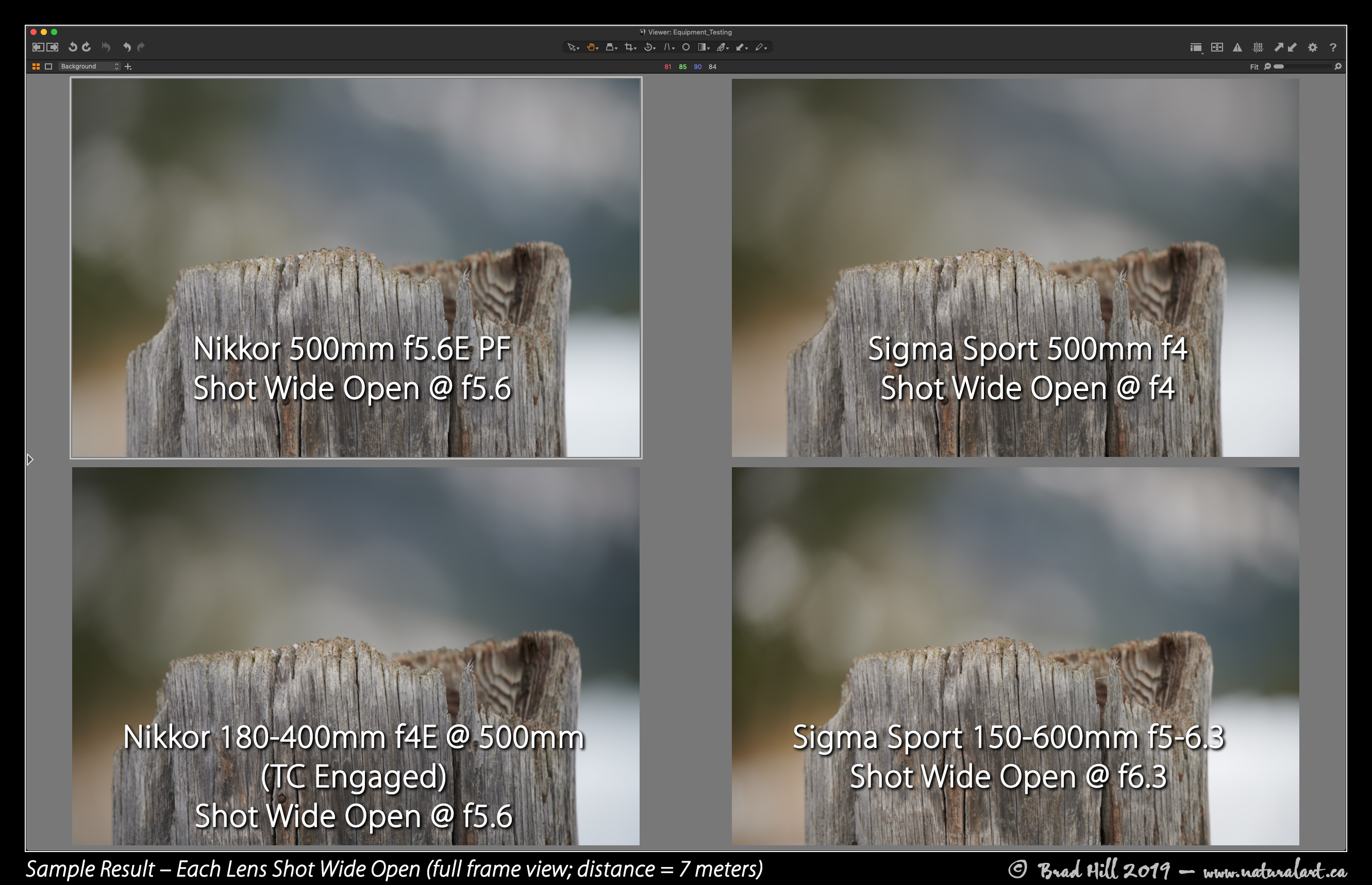Copy adjustments with the up arrow
The image size is (1372, 885).
(x=1278, y=48)
